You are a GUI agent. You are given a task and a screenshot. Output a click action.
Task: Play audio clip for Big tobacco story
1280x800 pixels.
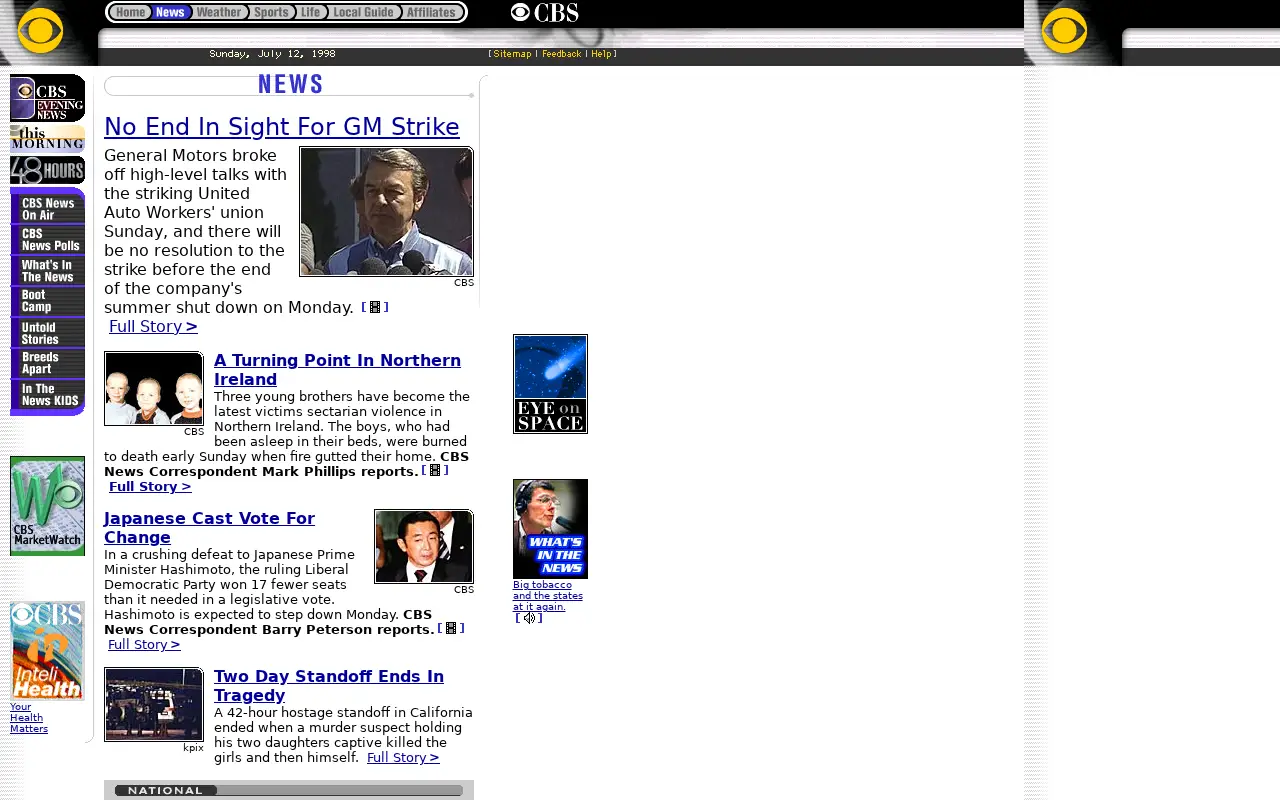pyautogui.click(x=529, y=618)
